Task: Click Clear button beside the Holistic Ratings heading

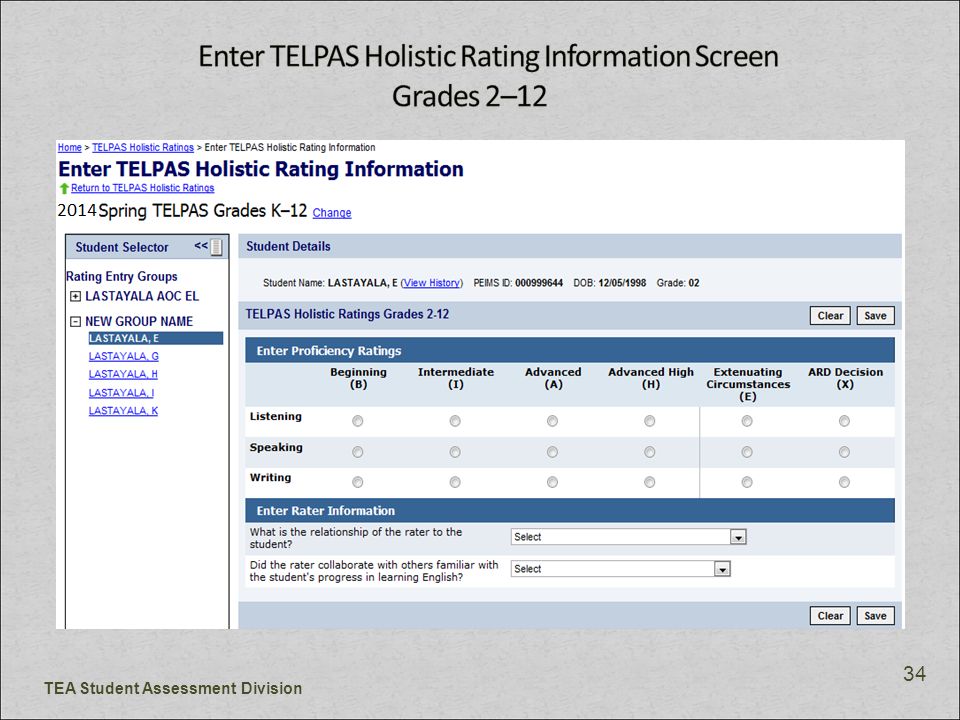Action: (x=830, y=316)
